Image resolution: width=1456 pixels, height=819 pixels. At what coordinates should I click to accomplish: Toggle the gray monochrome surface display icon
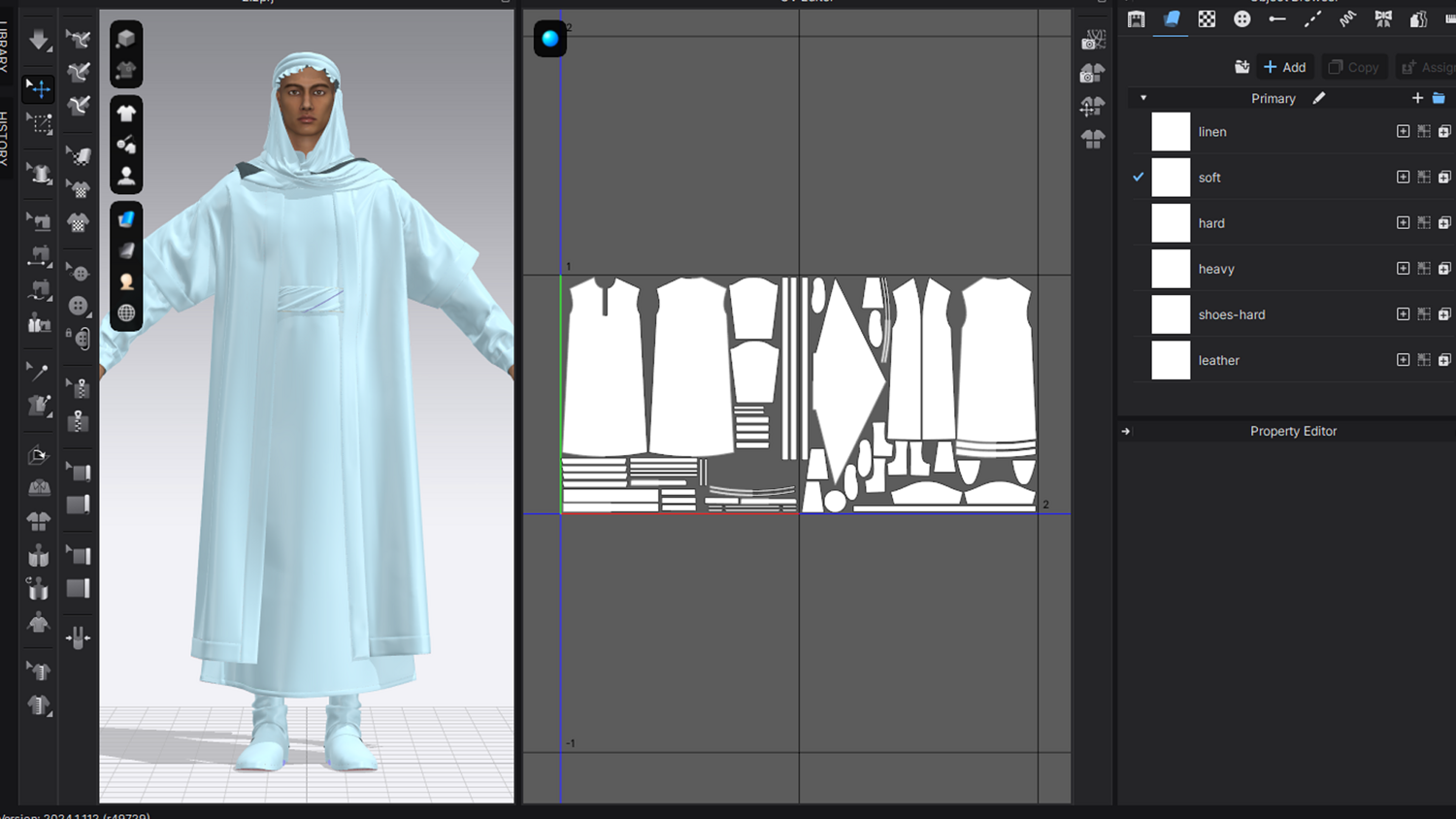pos(126,250)
